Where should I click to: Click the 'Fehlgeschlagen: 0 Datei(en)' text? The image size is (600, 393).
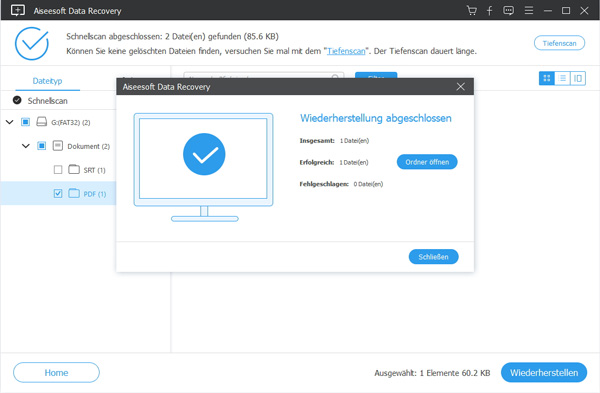[x=341, y=184]
